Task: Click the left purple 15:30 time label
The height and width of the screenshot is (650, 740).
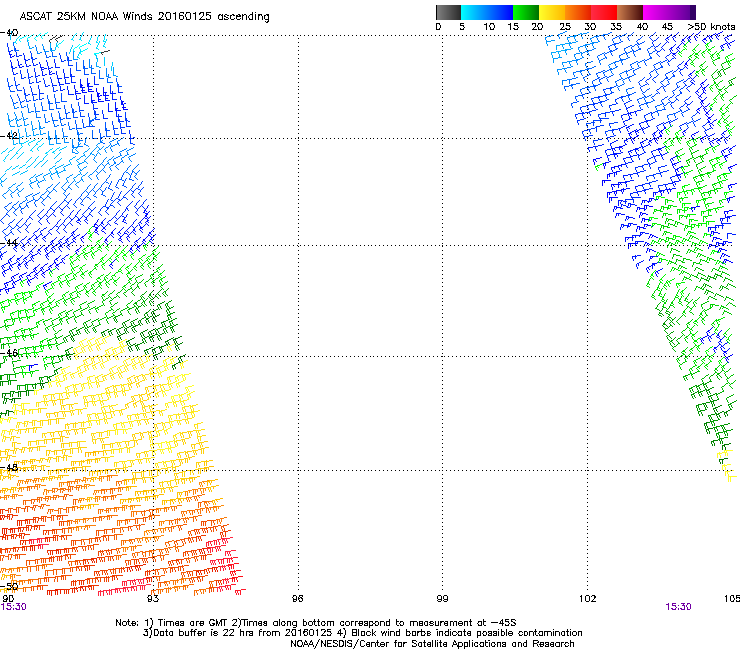Action: (x=14, y=607)
